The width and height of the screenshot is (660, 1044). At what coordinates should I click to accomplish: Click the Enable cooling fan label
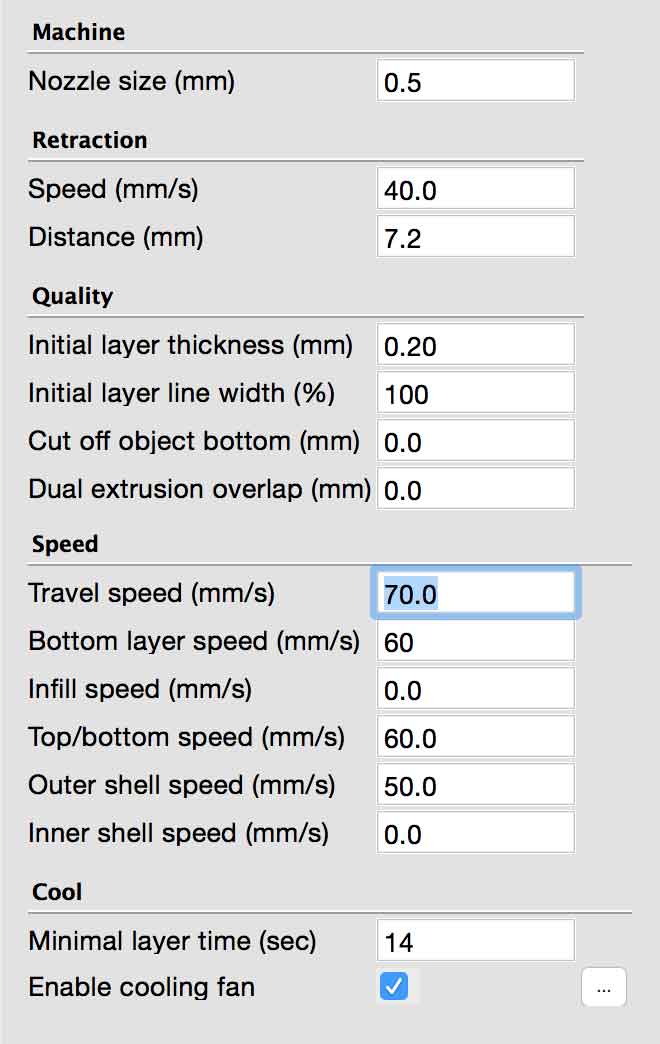click(x=141, y=987)
